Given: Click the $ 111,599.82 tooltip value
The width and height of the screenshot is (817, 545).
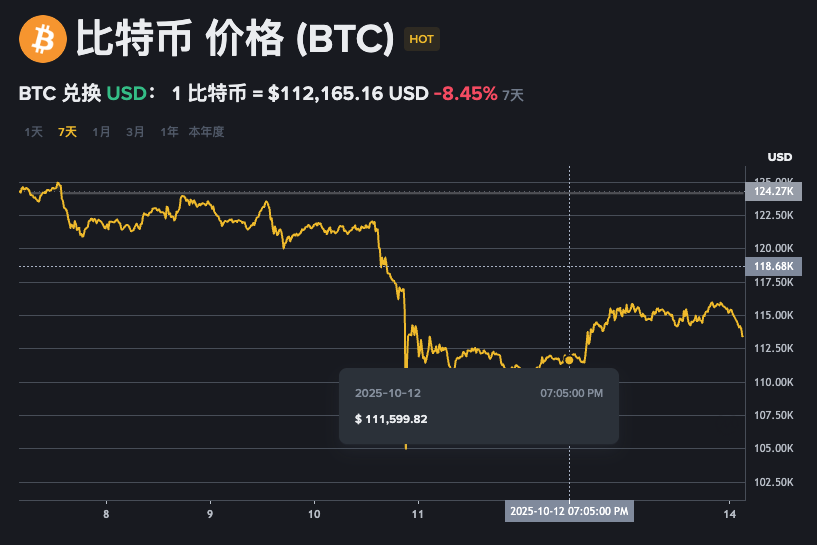Looking at the screenshot, I should click(x=391, y=419).
